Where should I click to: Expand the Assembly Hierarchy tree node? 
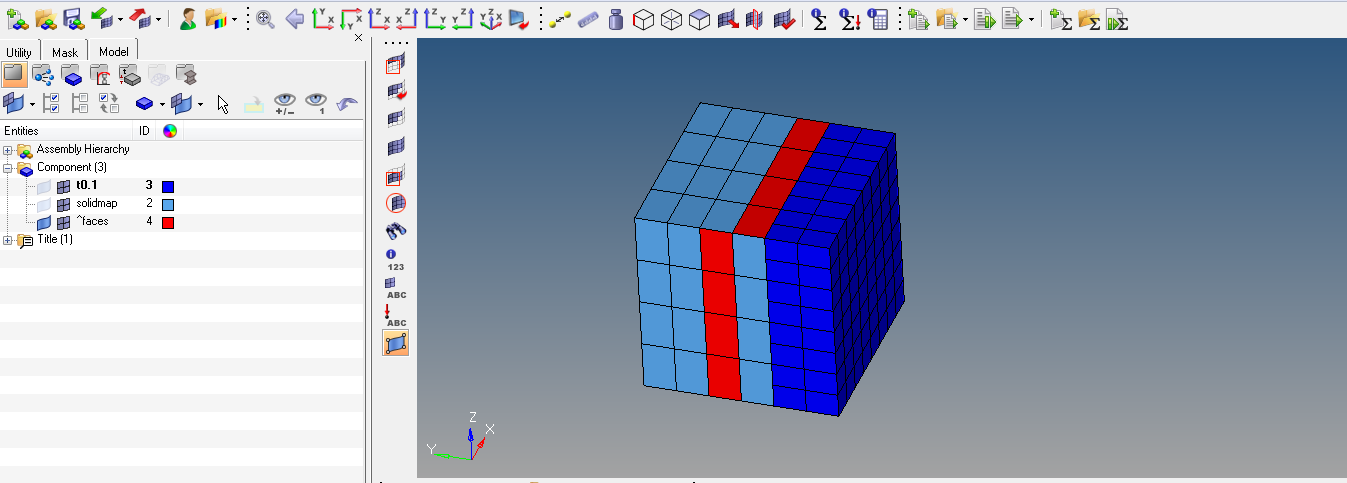[8, 150]
